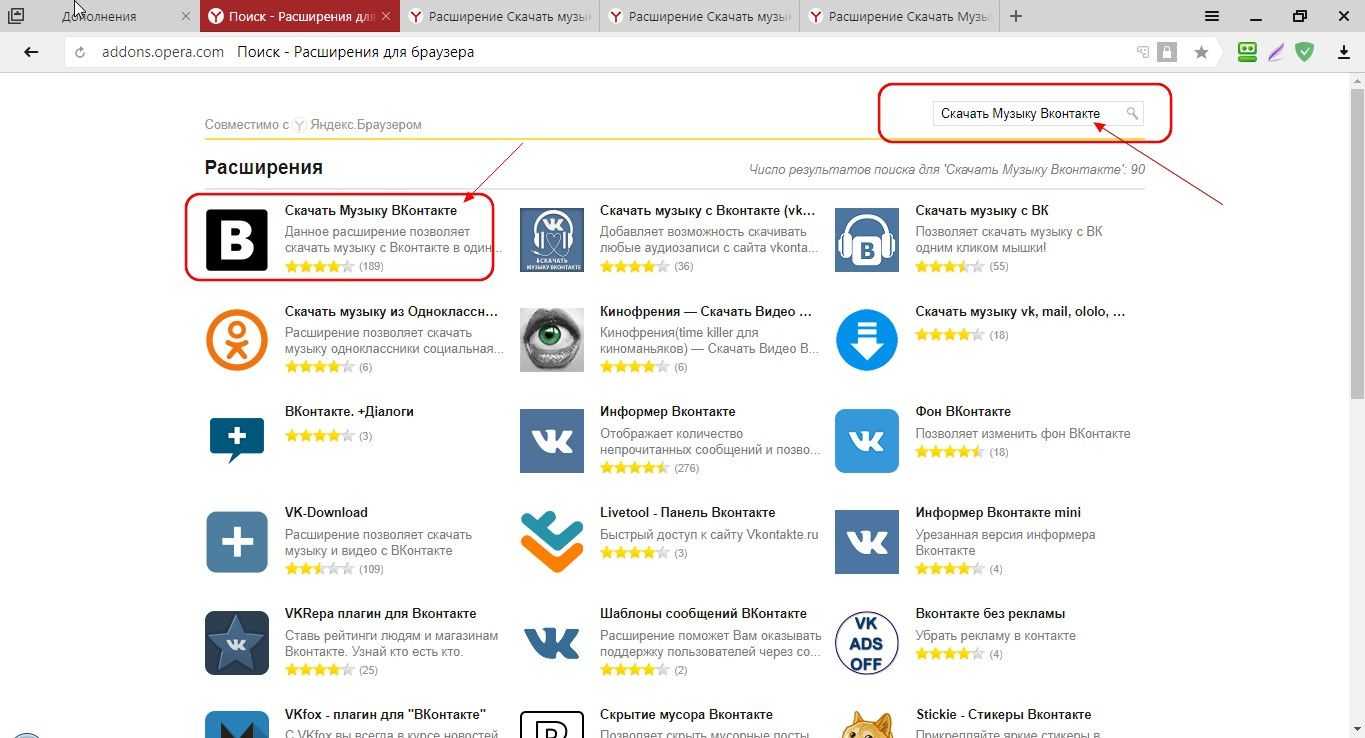This screenshot has height=738, width=1365.
Task: Open Вконтакте без рекламы title link
Action: tap(990, 613)
